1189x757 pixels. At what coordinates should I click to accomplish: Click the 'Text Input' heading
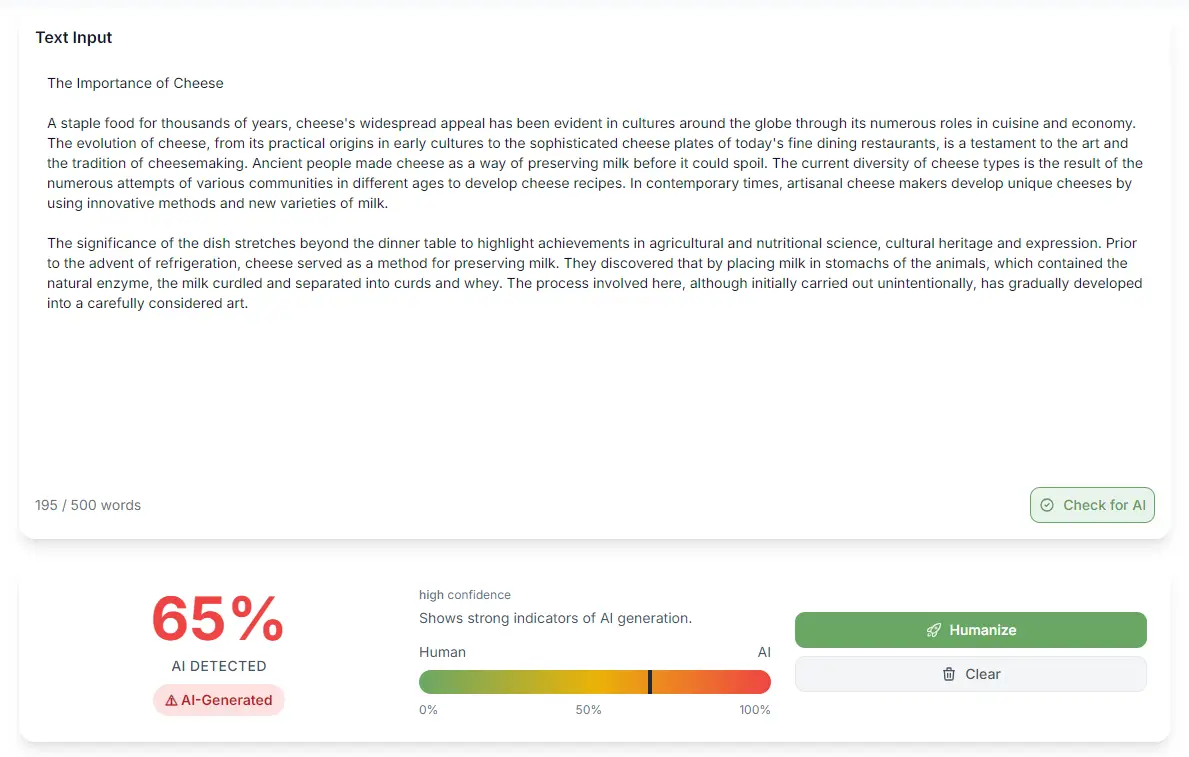pos(74,38)
